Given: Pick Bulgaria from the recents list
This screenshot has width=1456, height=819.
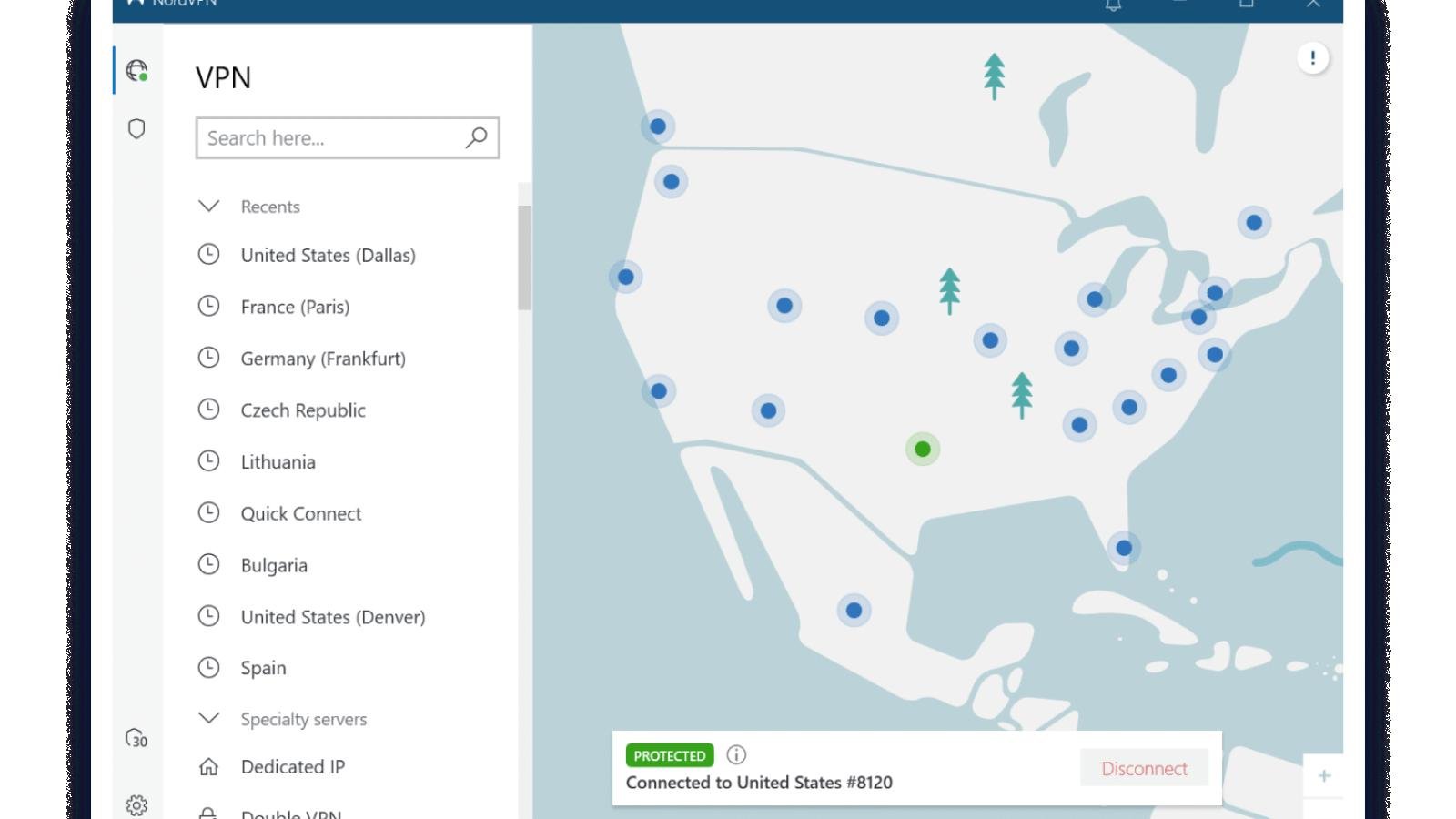Looking at the screenshot, I should (x=274, y=565).
